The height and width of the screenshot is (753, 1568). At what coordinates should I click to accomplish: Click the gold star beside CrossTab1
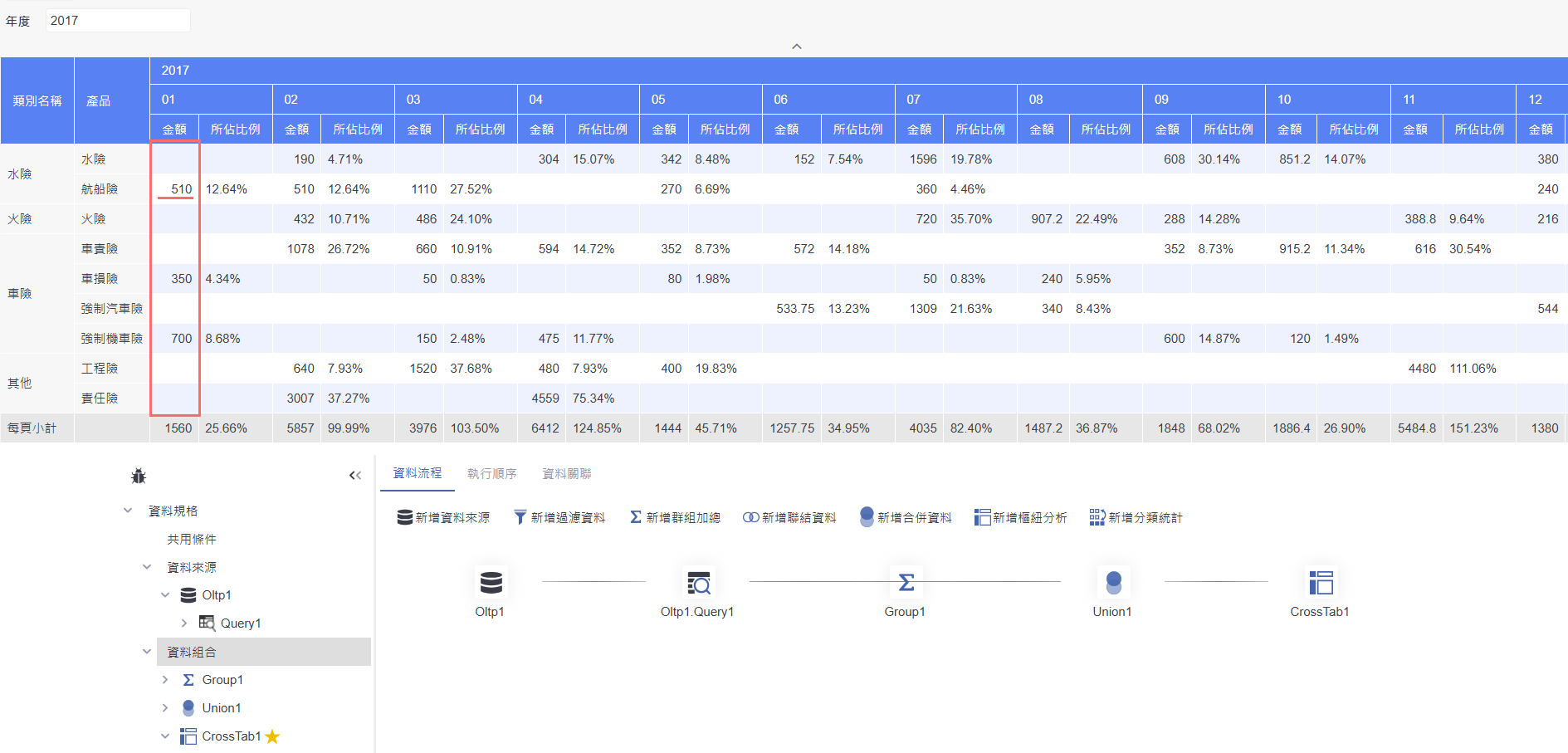click(x=272, y=736)
